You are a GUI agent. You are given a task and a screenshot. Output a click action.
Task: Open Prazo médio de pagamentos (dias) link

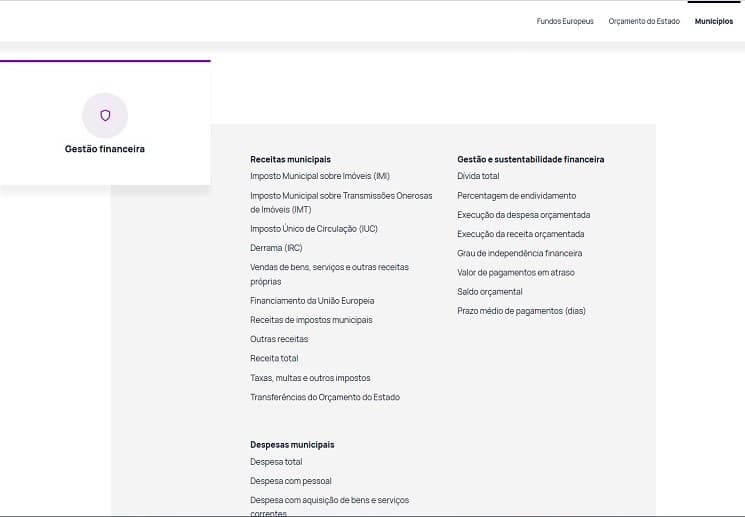[521, 311]
